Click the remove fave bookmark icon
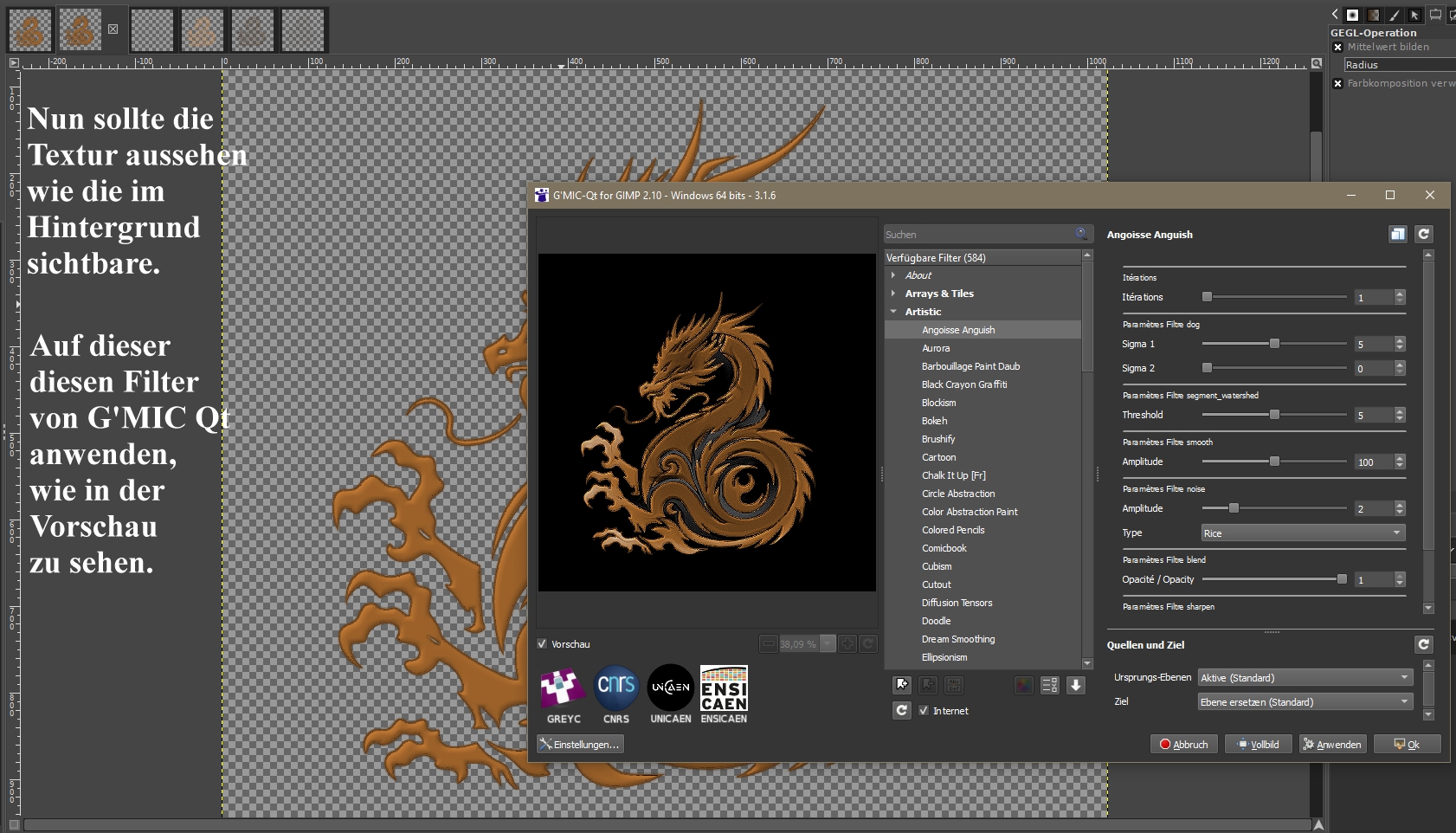 pos(928,686)
